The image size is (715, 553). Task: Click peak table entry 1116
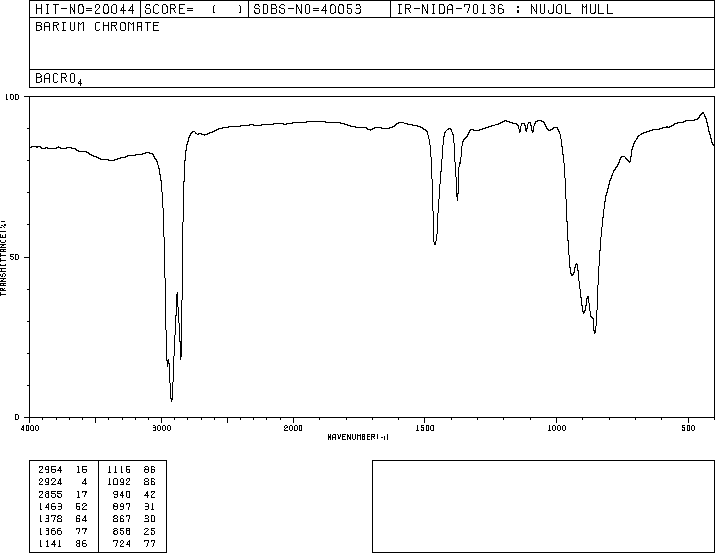(119, 469)
